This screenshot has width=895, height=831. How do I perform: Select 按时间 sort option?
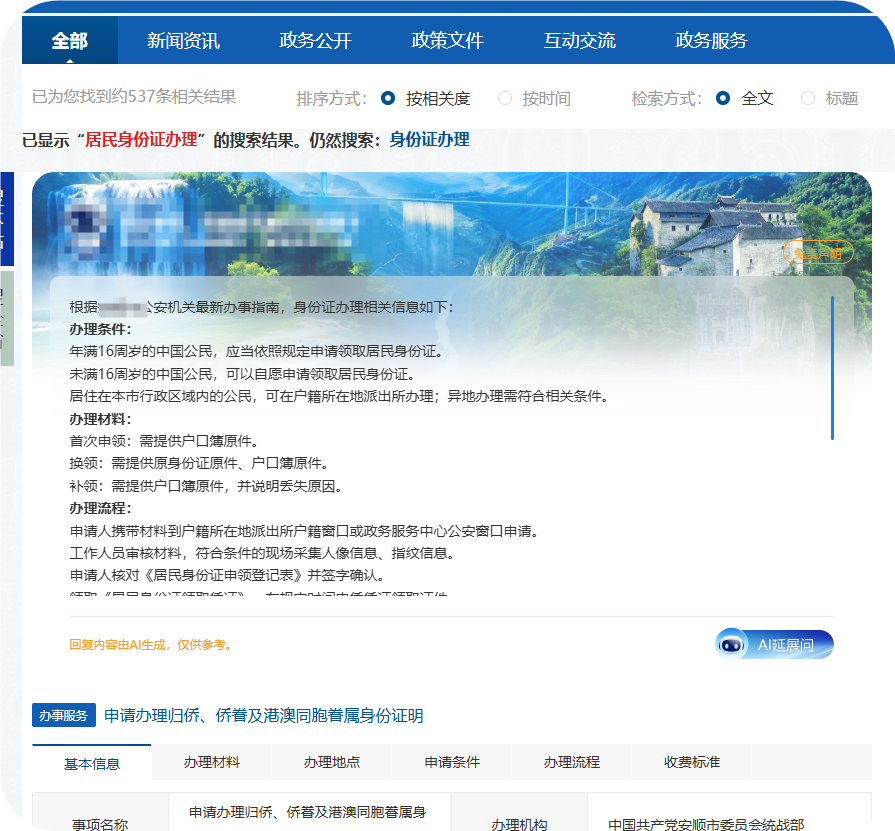click(x=534, y=98)
